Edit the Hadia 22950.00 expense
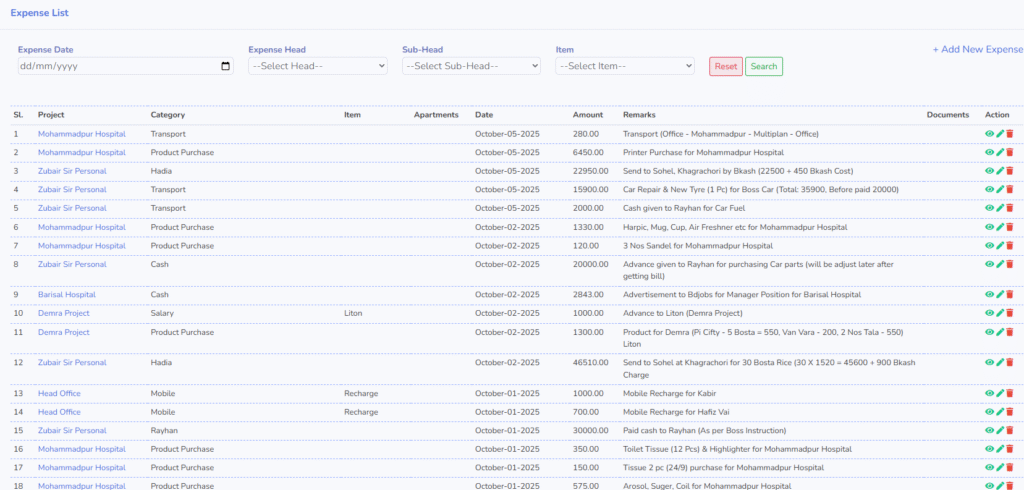 (1000, 171)
